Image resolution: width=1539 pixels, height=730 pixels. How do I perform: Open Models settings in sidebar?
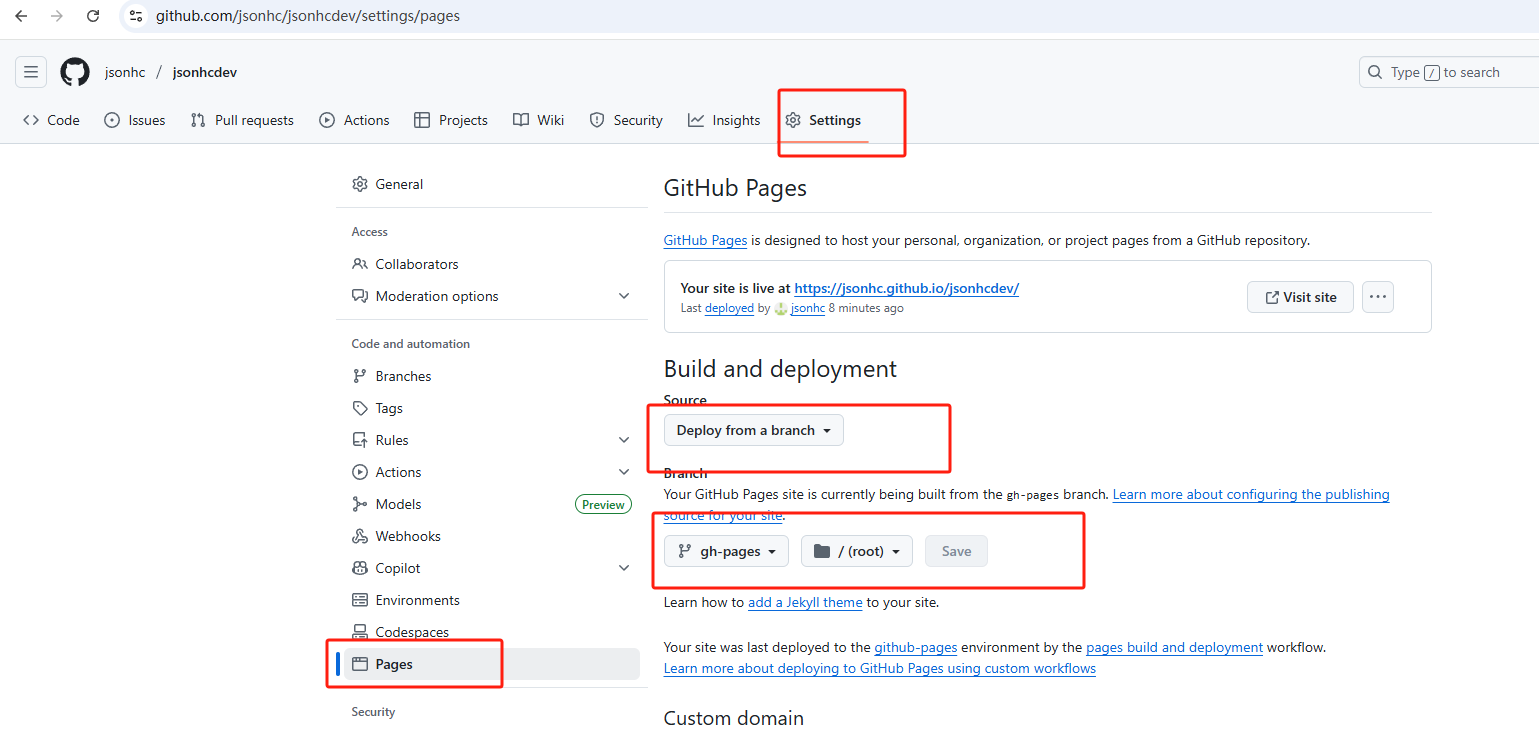492,504
